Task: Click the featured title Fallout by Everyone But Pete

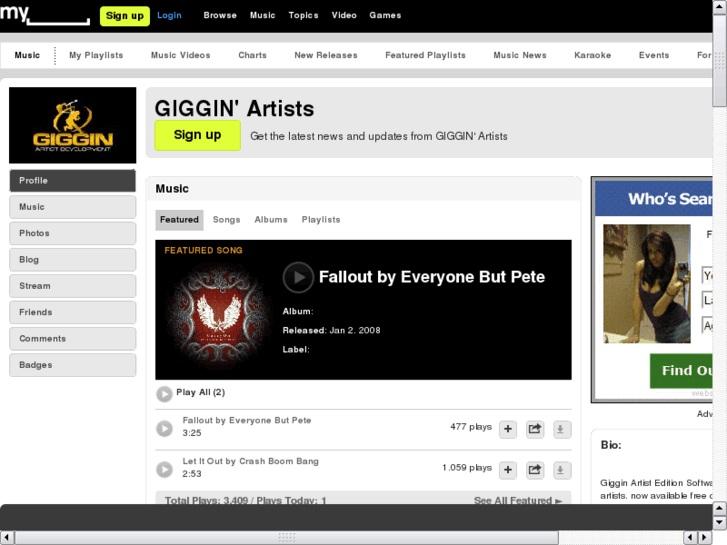Action: click(432, 277)
